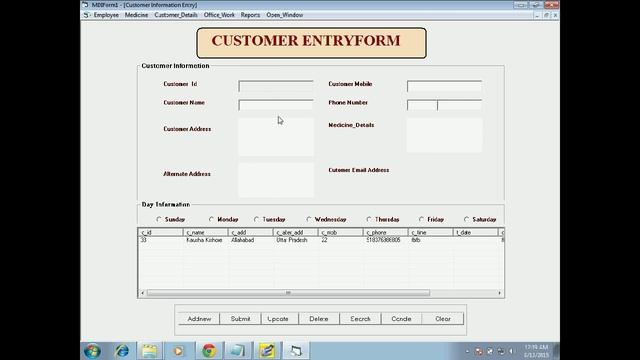
Task: Click the Clear button
Action: (443, 319)
